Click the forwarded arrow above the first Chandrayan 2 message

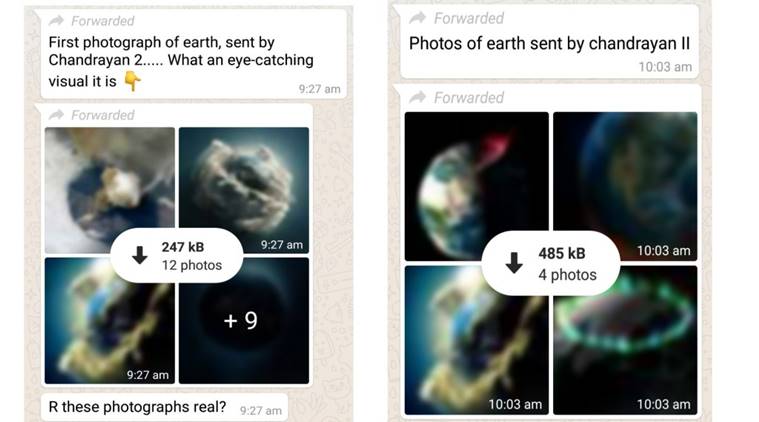tap(57, 20)
